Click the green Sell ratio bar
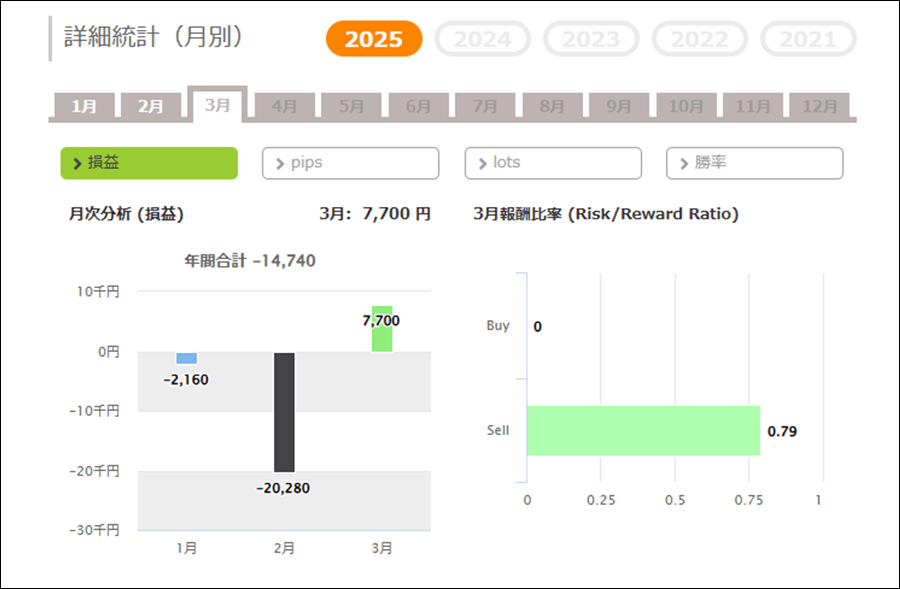This screenshot has width=900, height=589. point(643,430)
